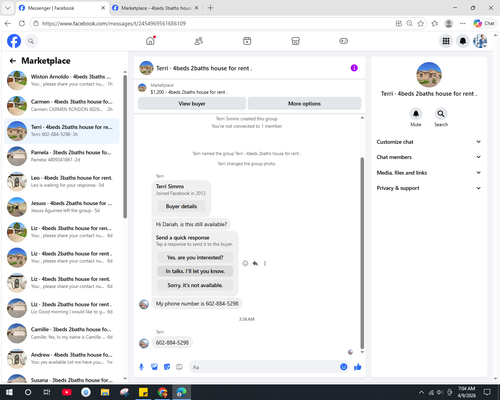This screenshot has height=400, width=500.
Task: Expand Media, files and links section
Action: pyautogui.click(x=429, y=172)
